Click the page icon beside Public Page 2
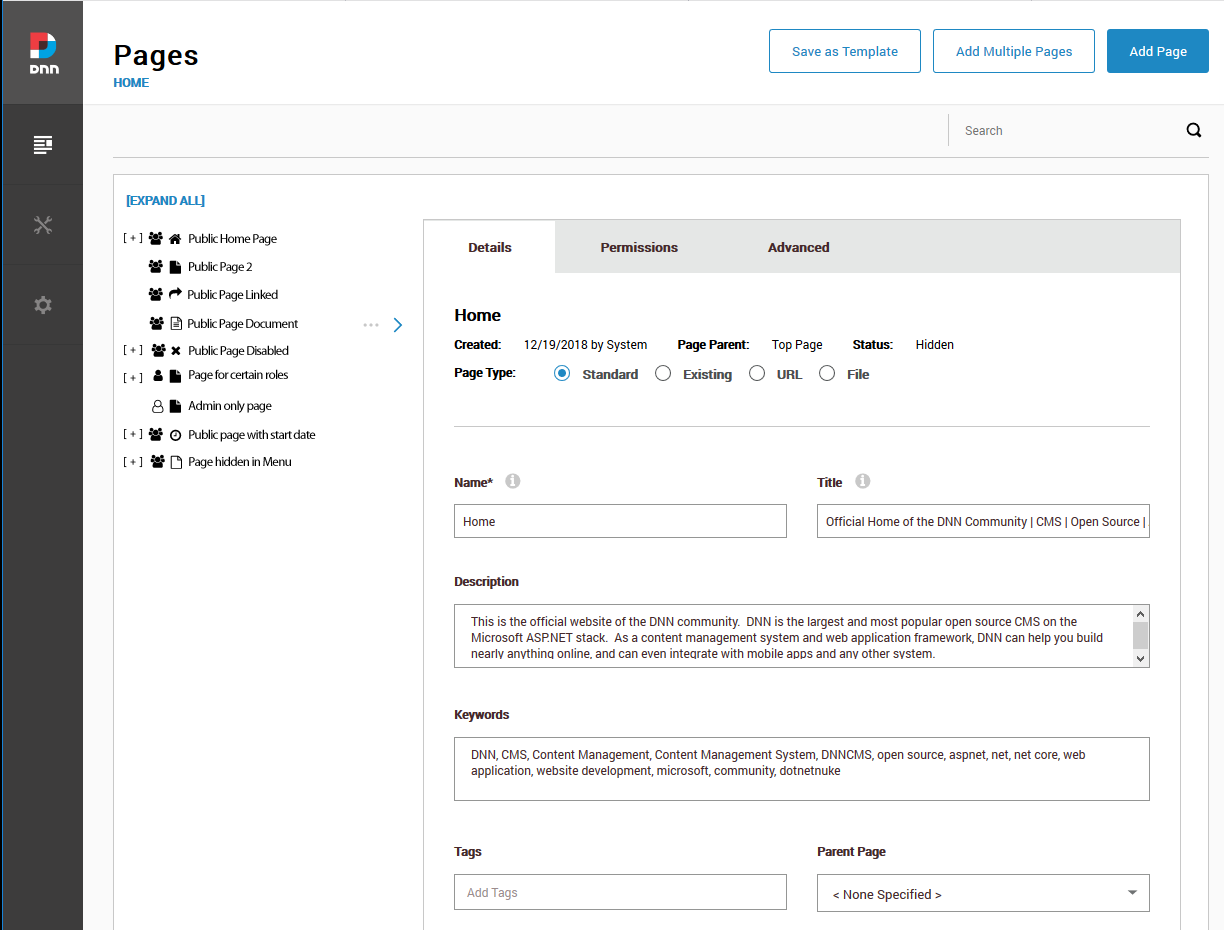The width and height of the screenshot is (1224, 930). tap(175, 267)
